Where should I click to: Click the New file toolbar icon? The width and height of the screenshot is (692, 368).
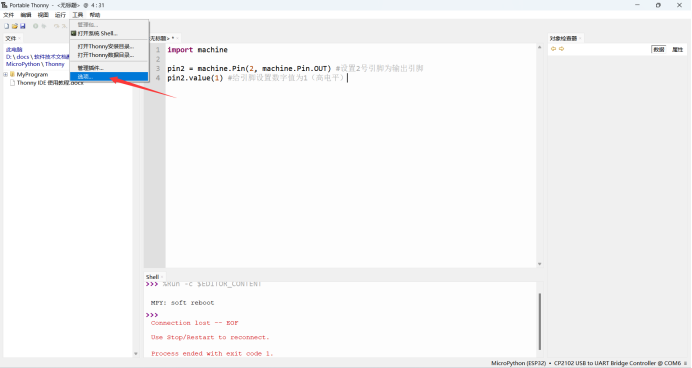[x=7, y=26]
